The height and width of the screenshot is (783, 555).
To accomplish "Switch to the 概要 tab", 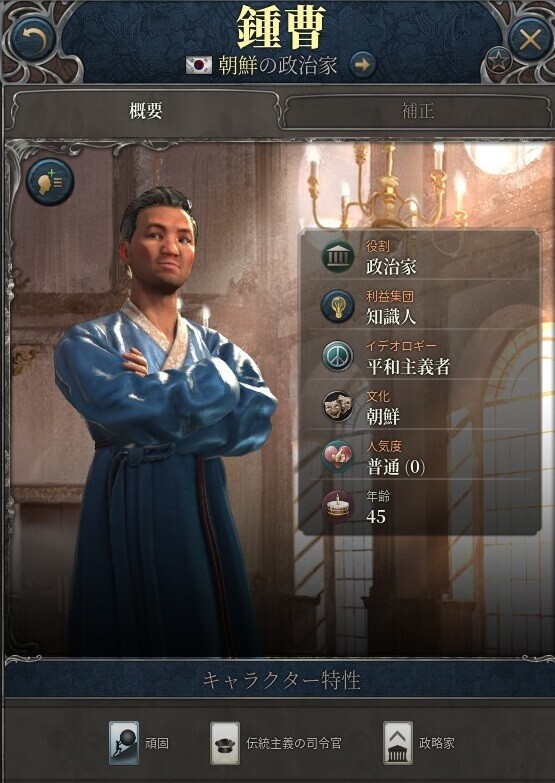I will [x=145, y=111].
